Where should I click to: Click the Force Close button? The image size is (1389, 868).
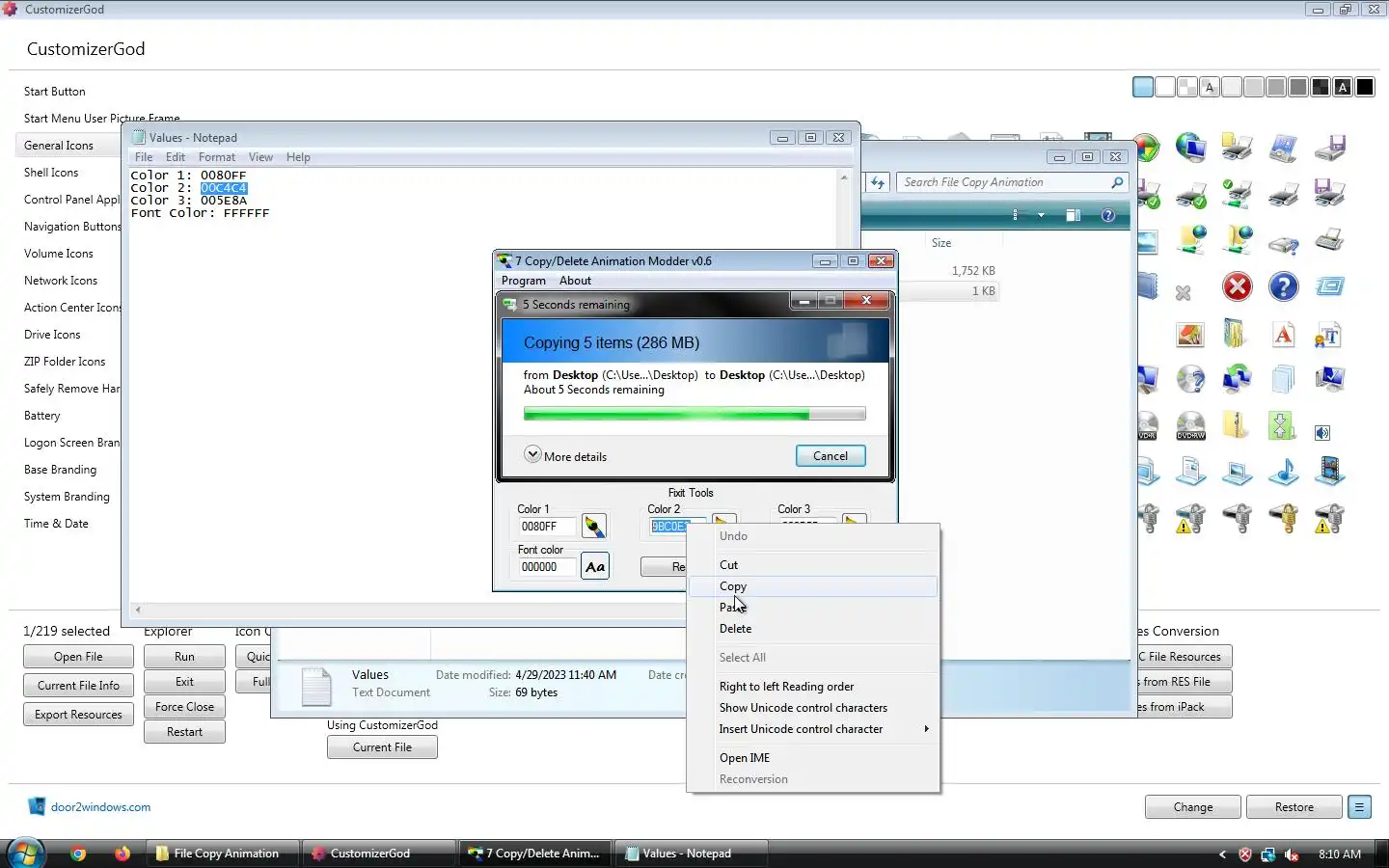184,707
